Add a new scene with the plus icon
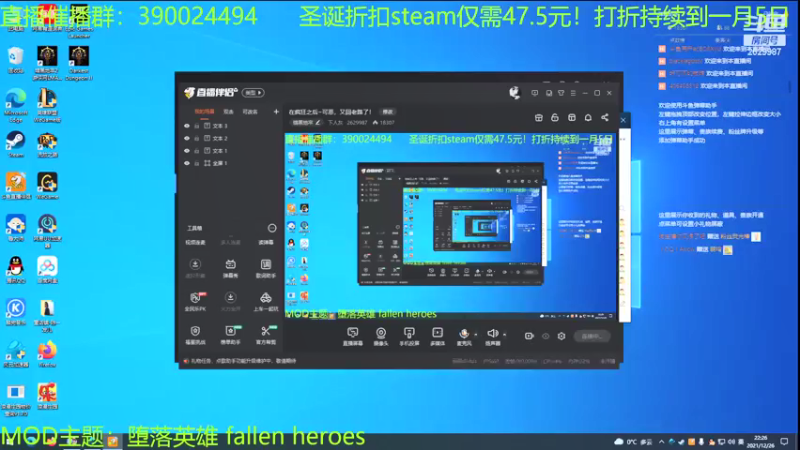Image resolution: width=800 pixels, height=450 pixels. pos(276,111)
